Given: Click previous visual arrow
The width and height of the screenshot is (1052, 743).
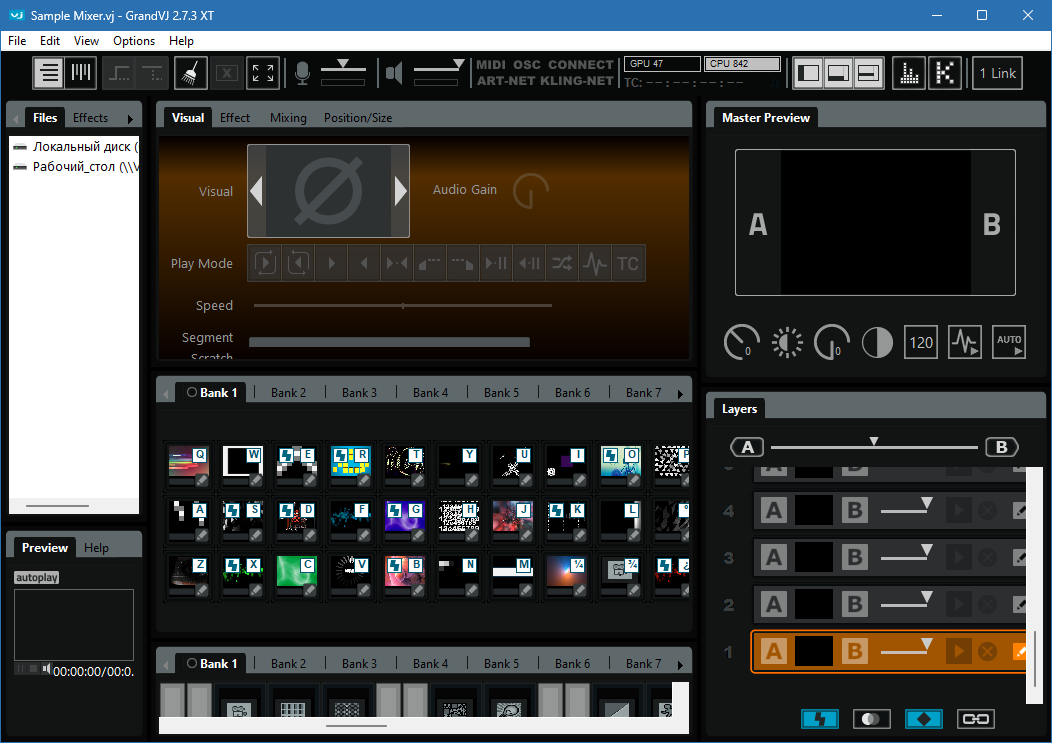Looking at the screenshot, I should pyautogui.click(x=256, y=191).
